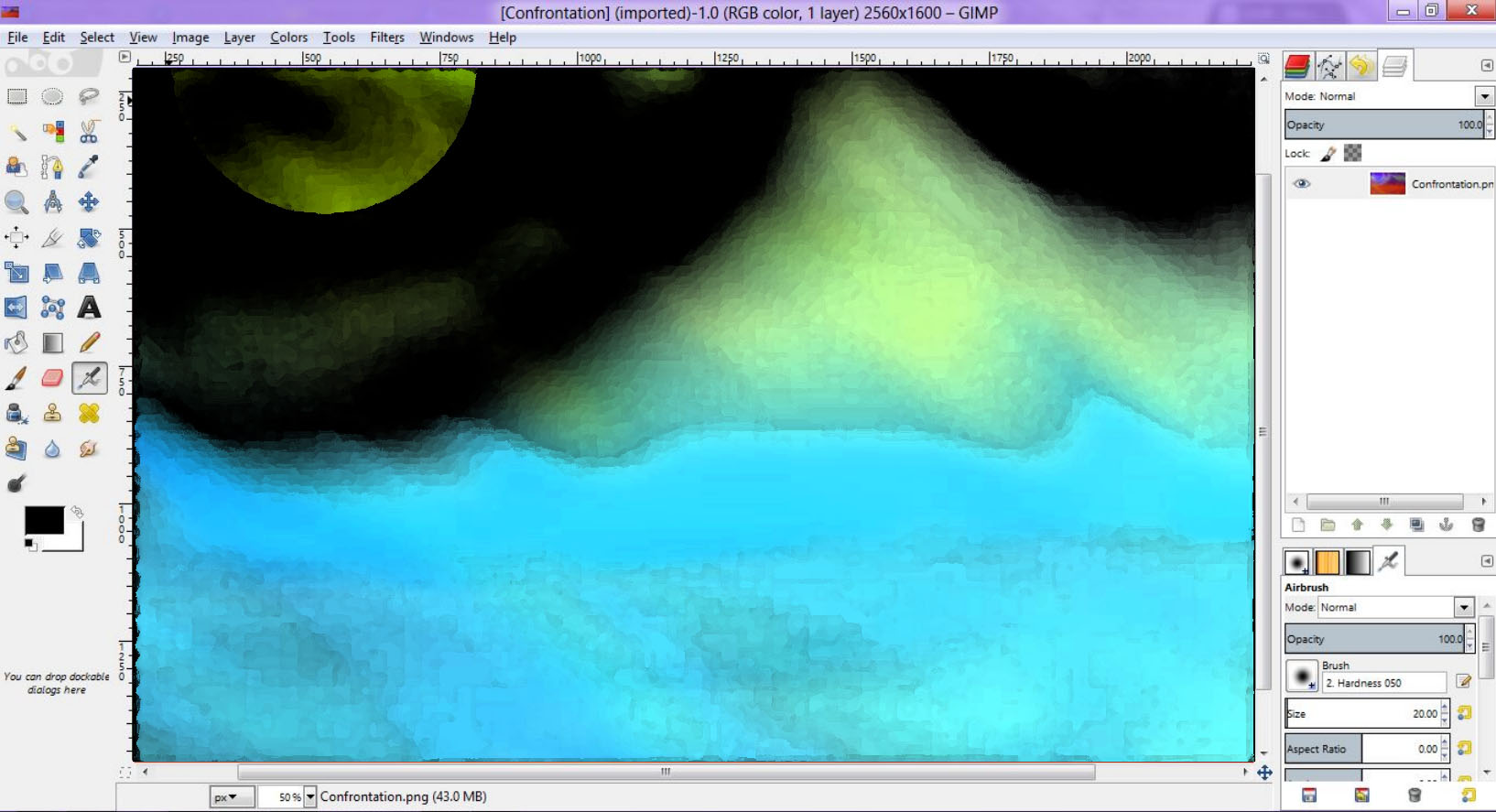Screen dimensions: 1496x812
Task: Select the Crop tool
Action: (52, 237)
